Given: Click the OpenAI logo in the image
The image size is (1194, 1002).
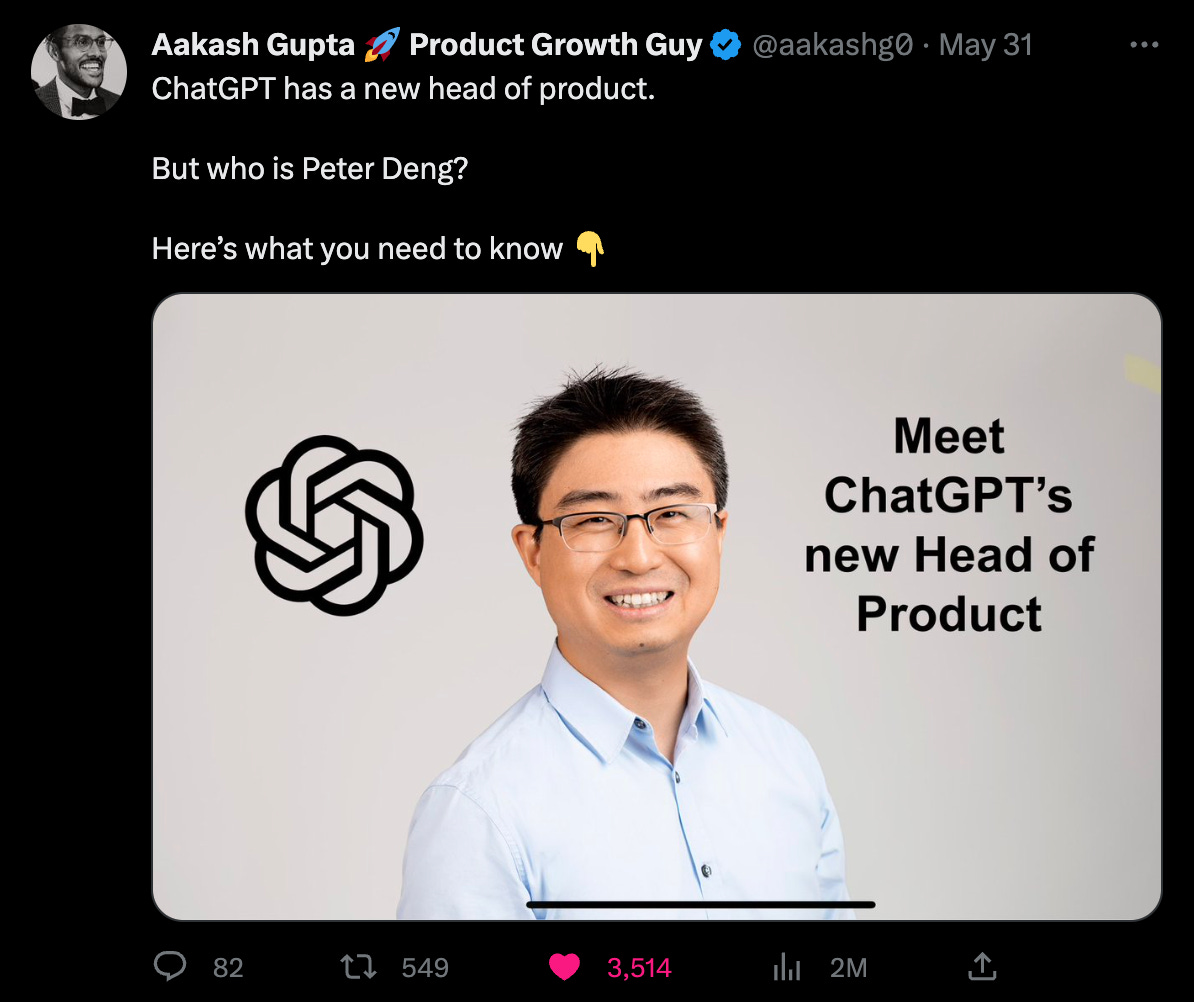Looking at the screenshot, I should [334, 525].
